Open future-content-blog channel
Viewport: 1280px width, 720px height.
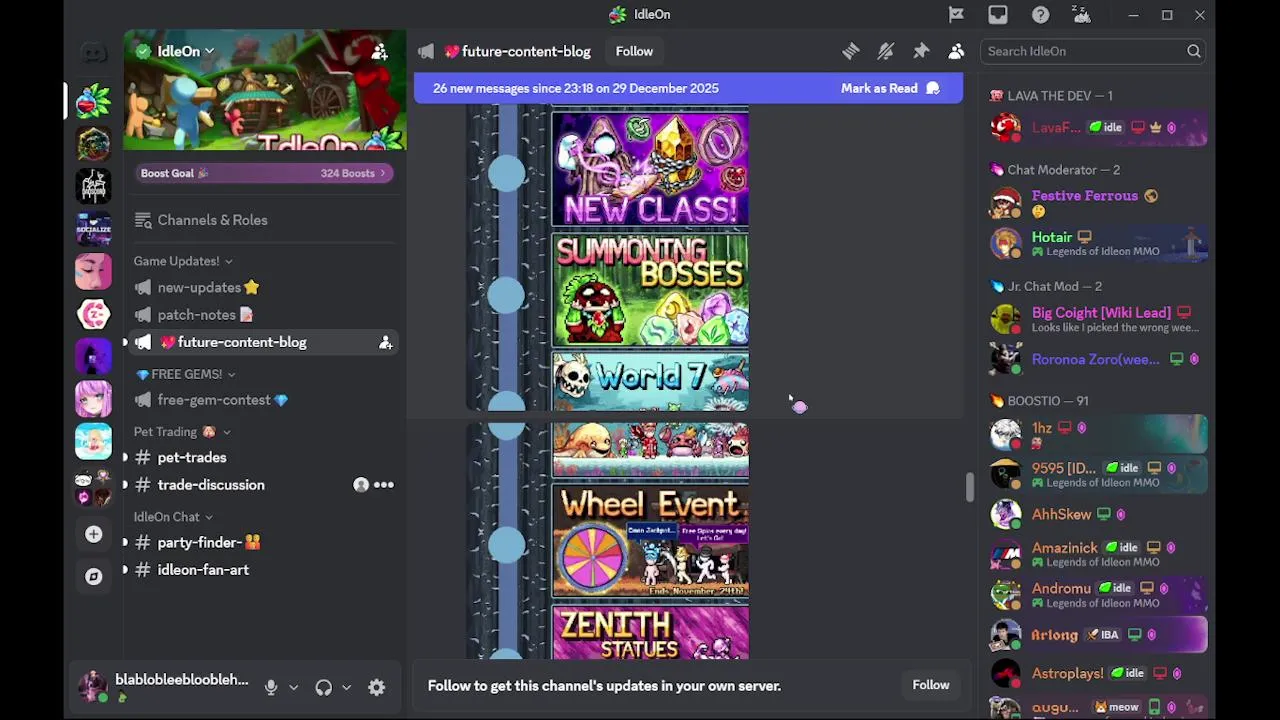point(264,343)
